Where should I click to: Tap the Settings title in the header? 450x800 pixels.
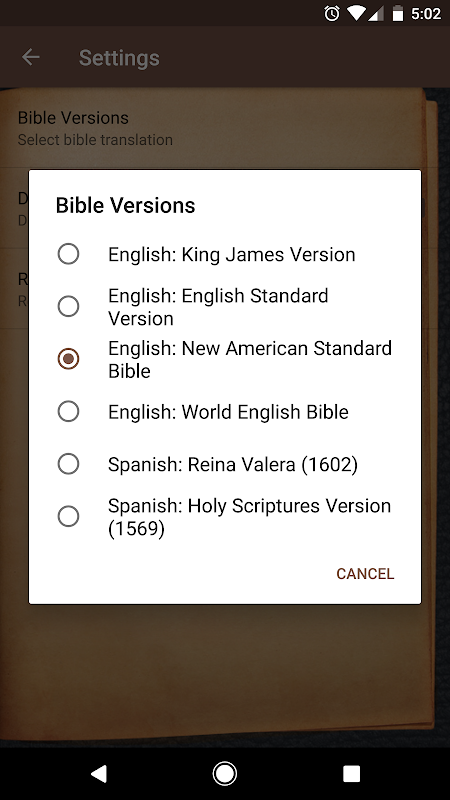tap(119, 58)
